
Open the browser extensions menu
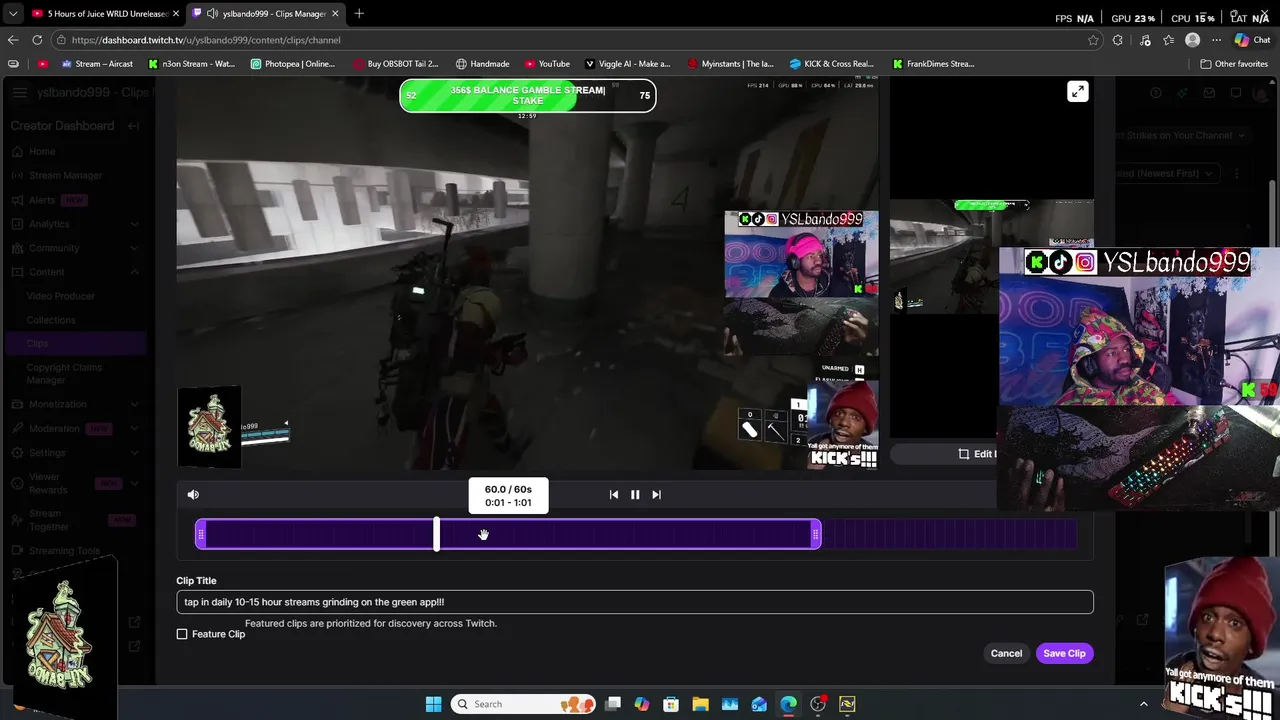point(1118,40)
